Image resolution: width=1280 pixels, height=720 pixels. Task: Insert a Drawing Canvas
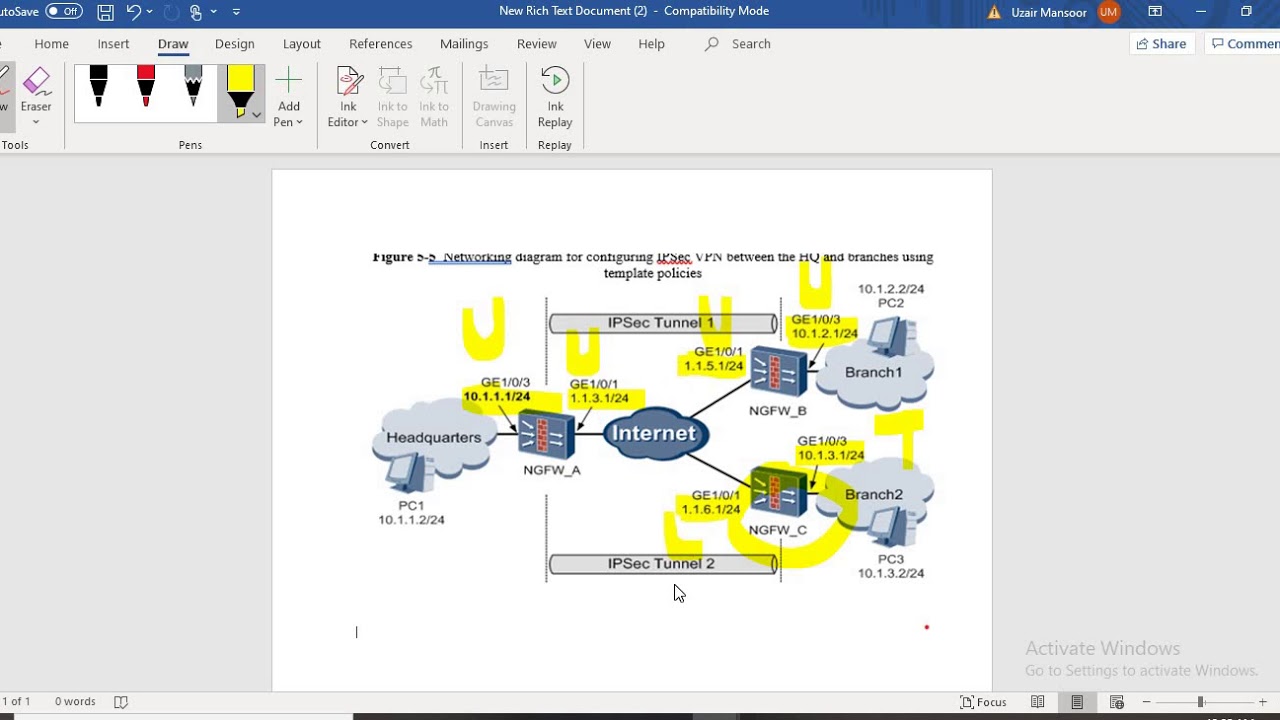[x=494, y=97]
